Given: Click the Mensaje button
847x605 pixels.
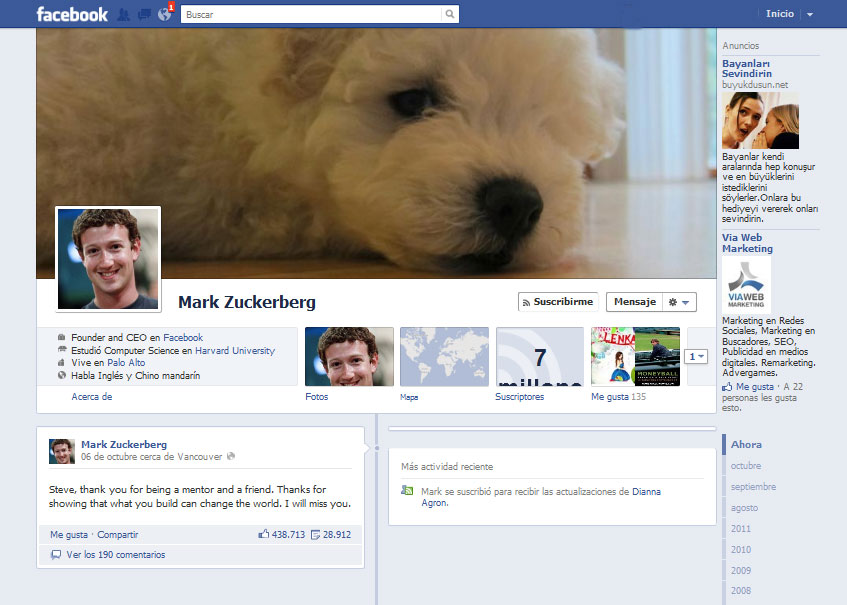Looking at the screenshot, I should 635,302.
